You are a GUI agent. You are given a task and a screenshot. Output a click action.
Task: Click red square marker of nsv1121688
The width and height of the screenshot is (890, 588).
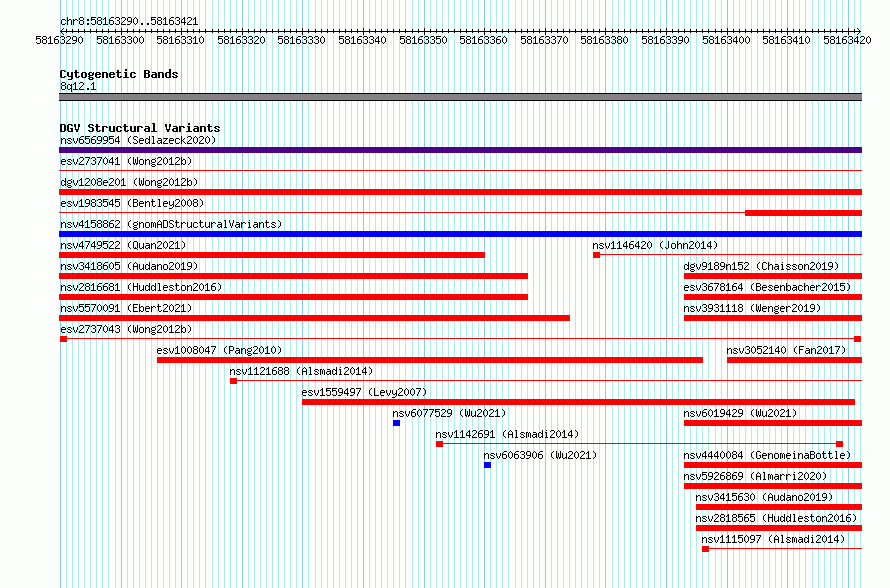[233, 381]
